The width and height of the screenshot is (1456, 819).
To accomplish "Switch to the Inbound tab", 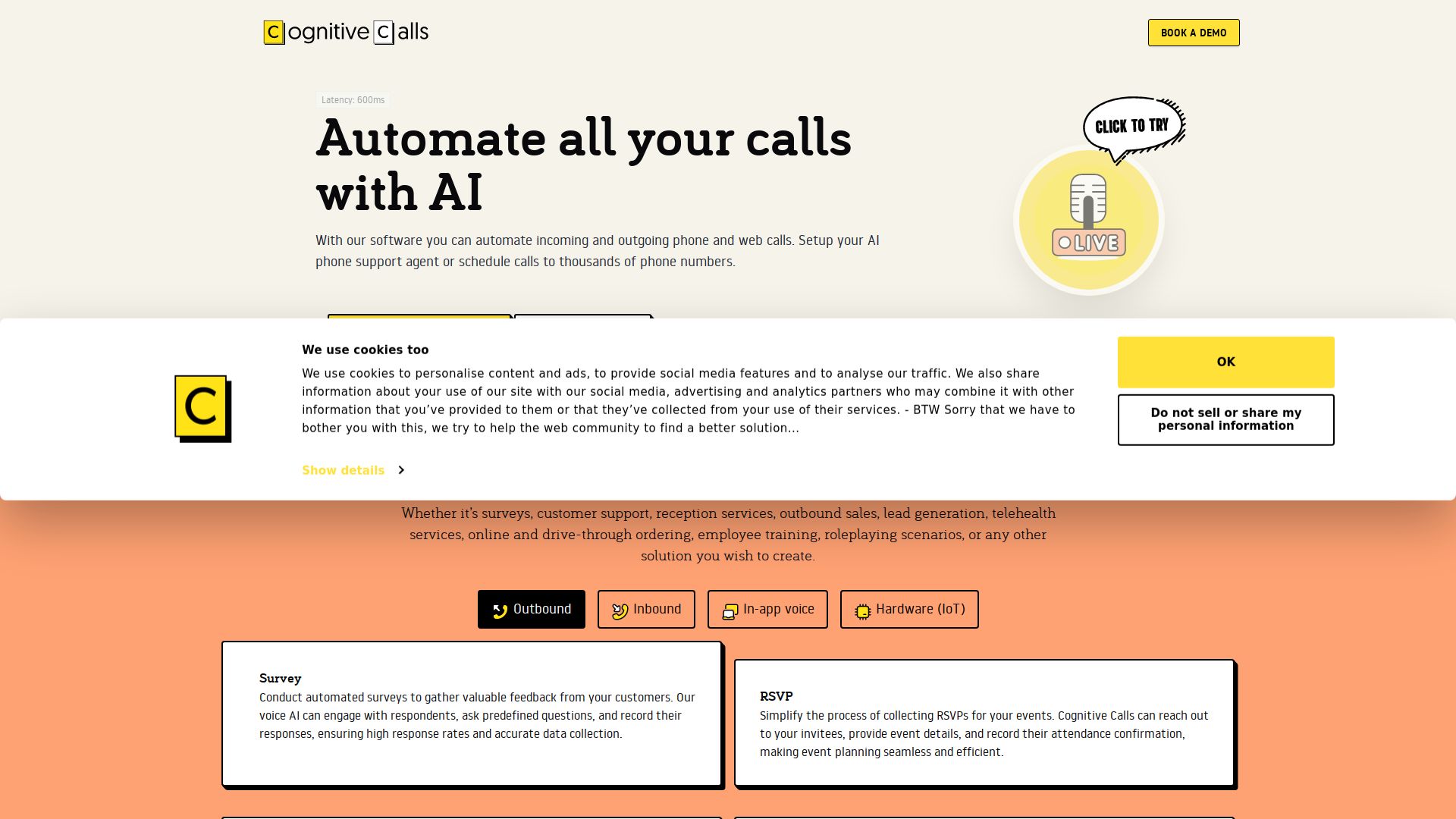I will pyautogui.click(x=646, y=609).
